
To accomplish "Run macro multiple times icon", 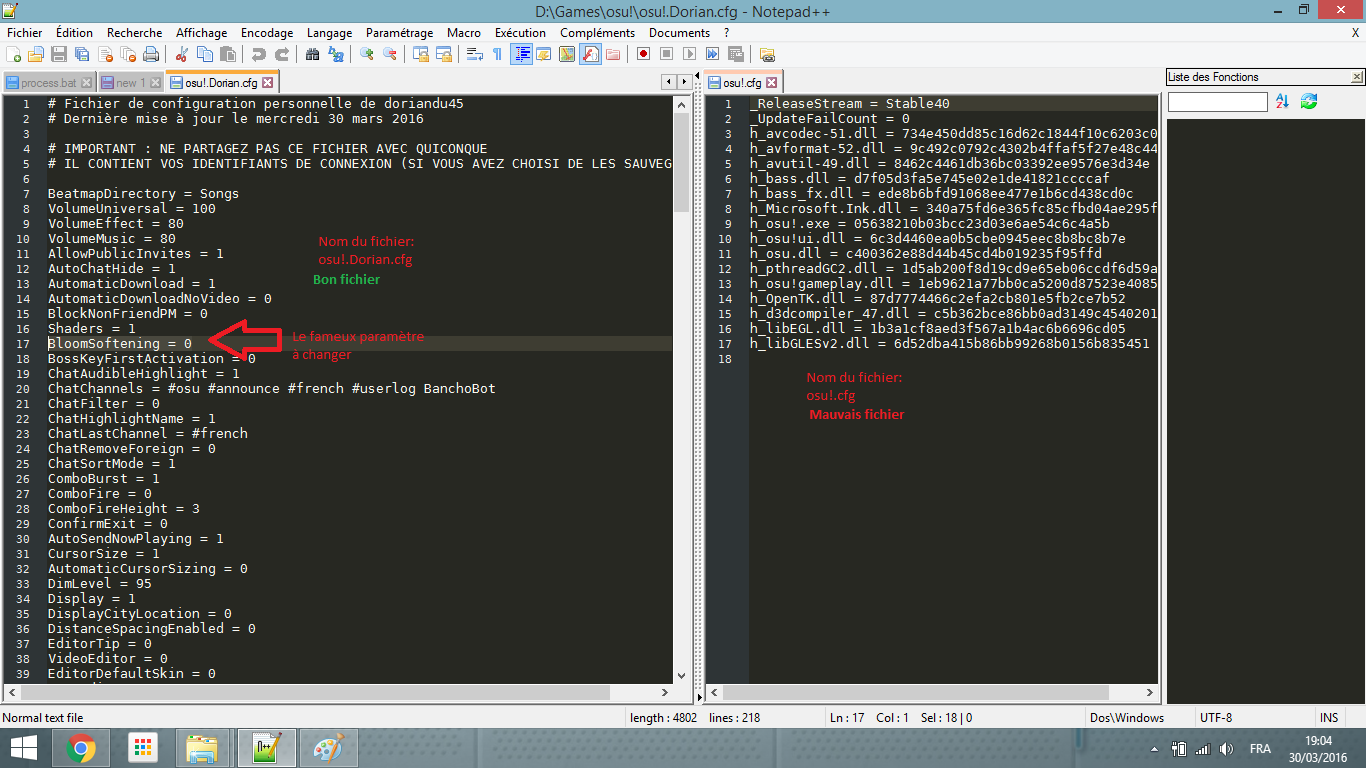I will pyautogui.click(x=712, y=54).
